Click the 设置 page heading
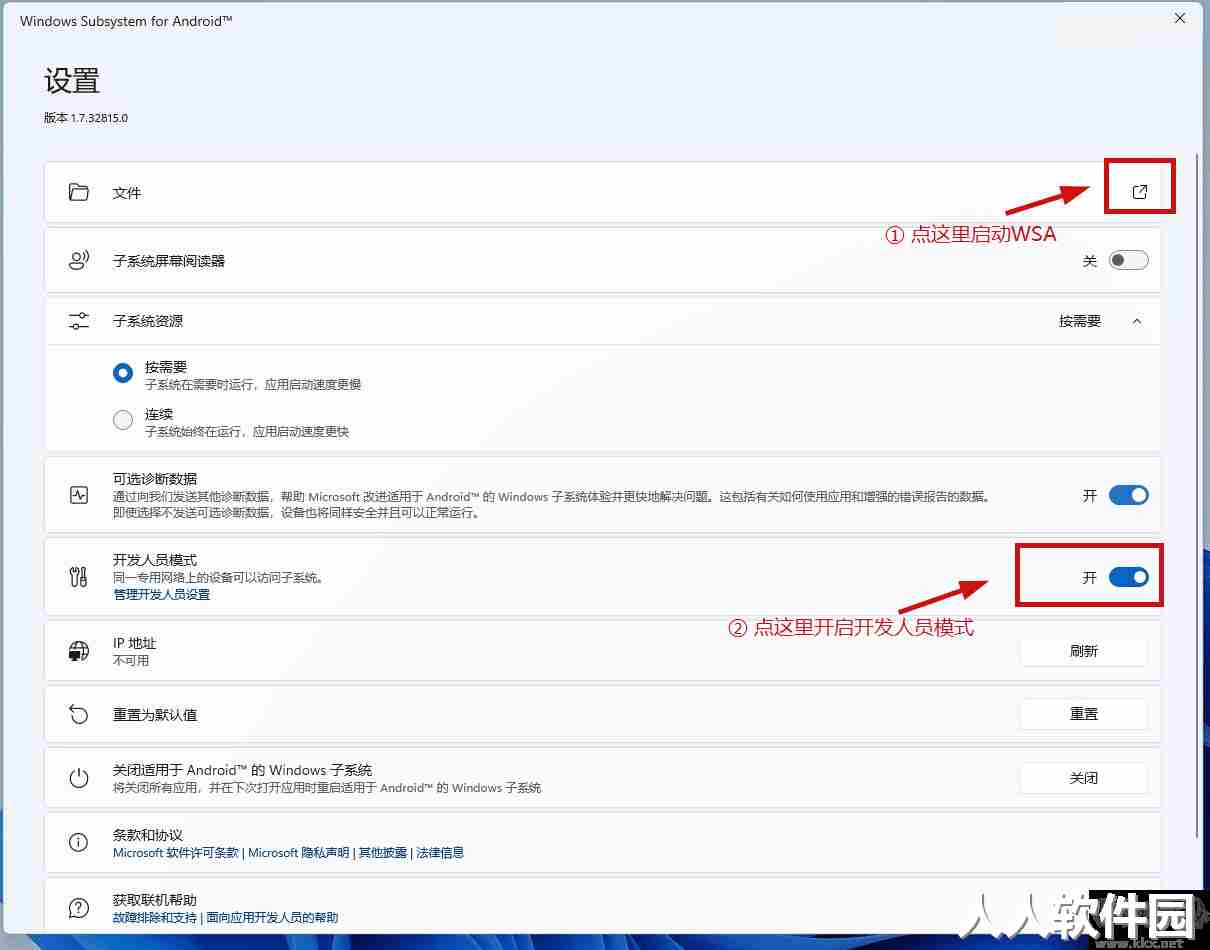Screen dimensions: 1210x950 (72, 81)
